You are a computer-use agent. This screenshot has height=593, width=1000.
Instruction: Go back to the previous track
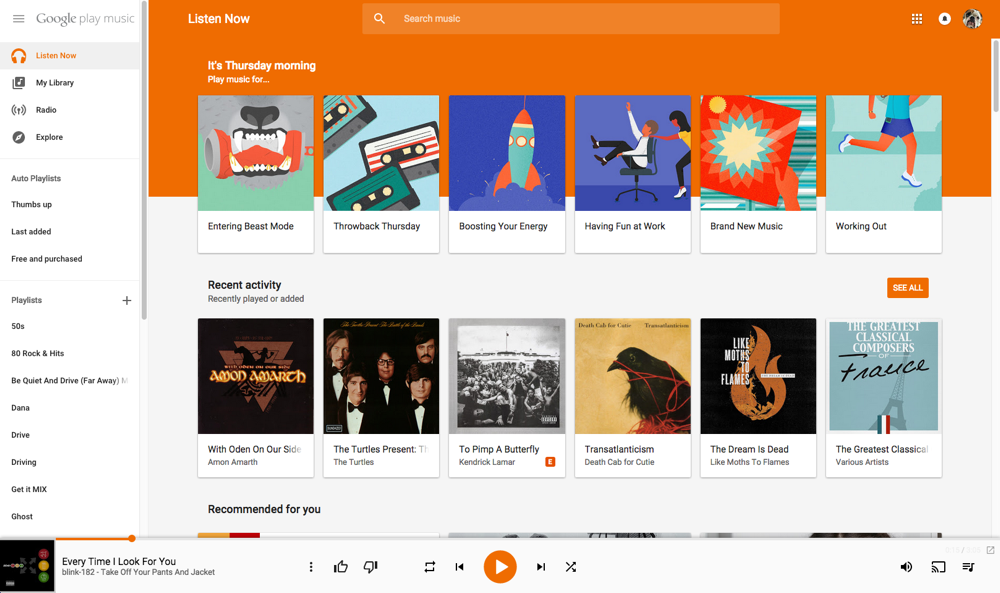459,567
